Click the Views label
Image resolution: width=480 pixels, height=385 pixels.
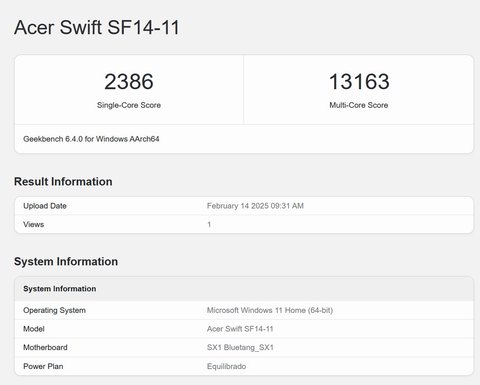click(x=33, y=224)
